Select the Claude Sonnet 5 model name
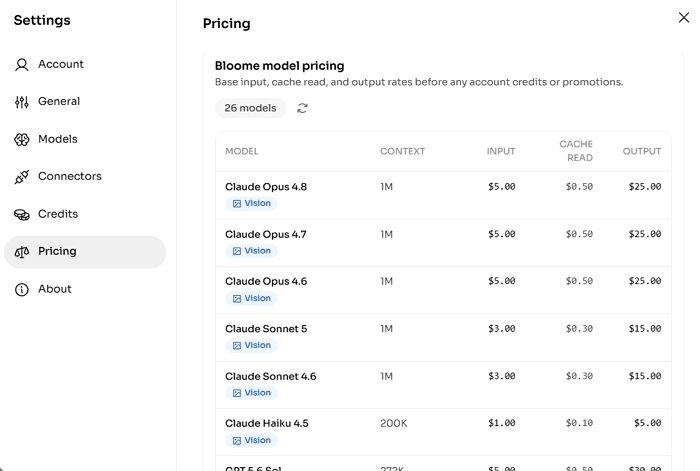 point(266,329)
